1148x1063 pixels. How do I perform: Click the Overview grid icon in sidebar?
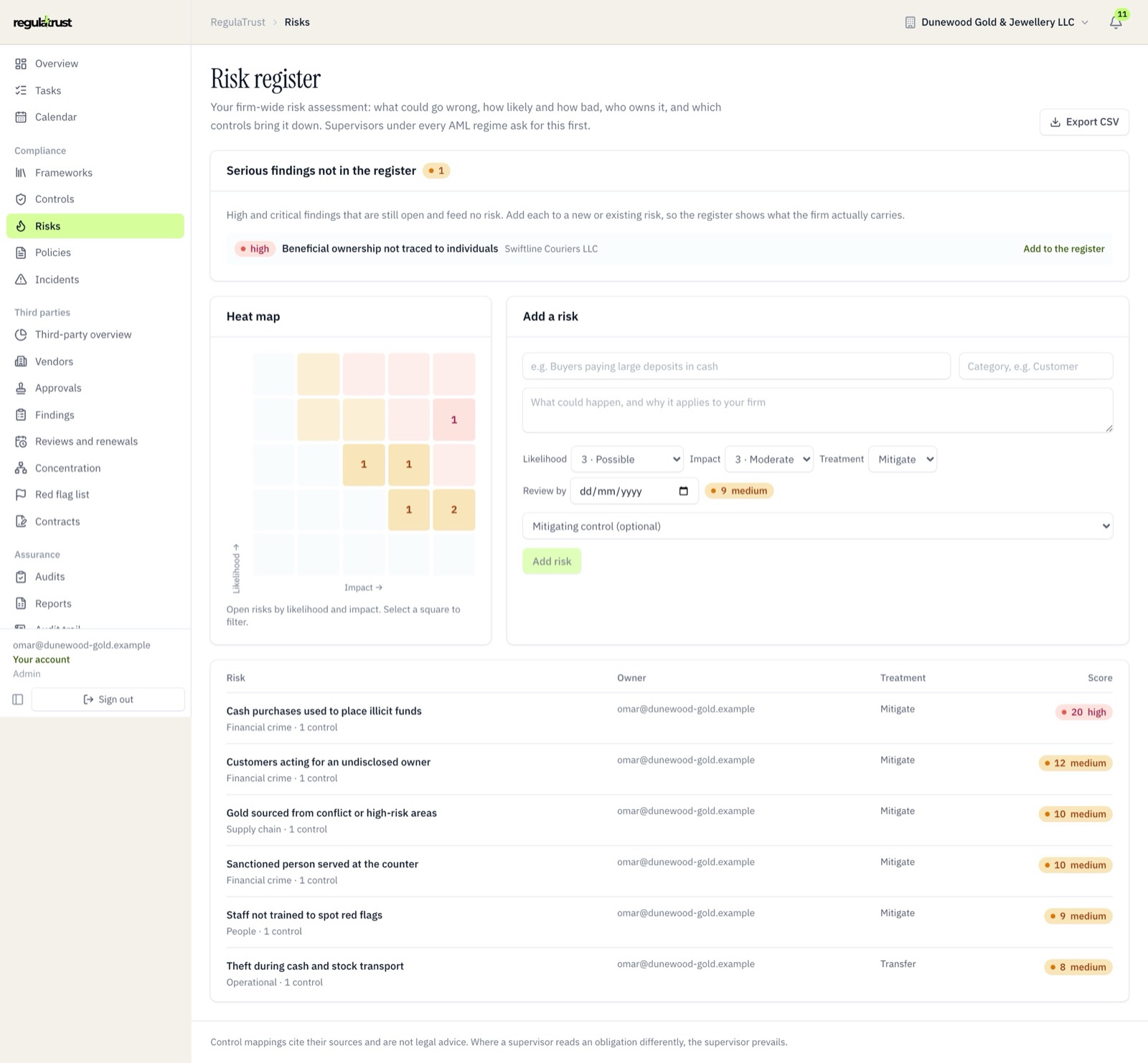point(21,64)
